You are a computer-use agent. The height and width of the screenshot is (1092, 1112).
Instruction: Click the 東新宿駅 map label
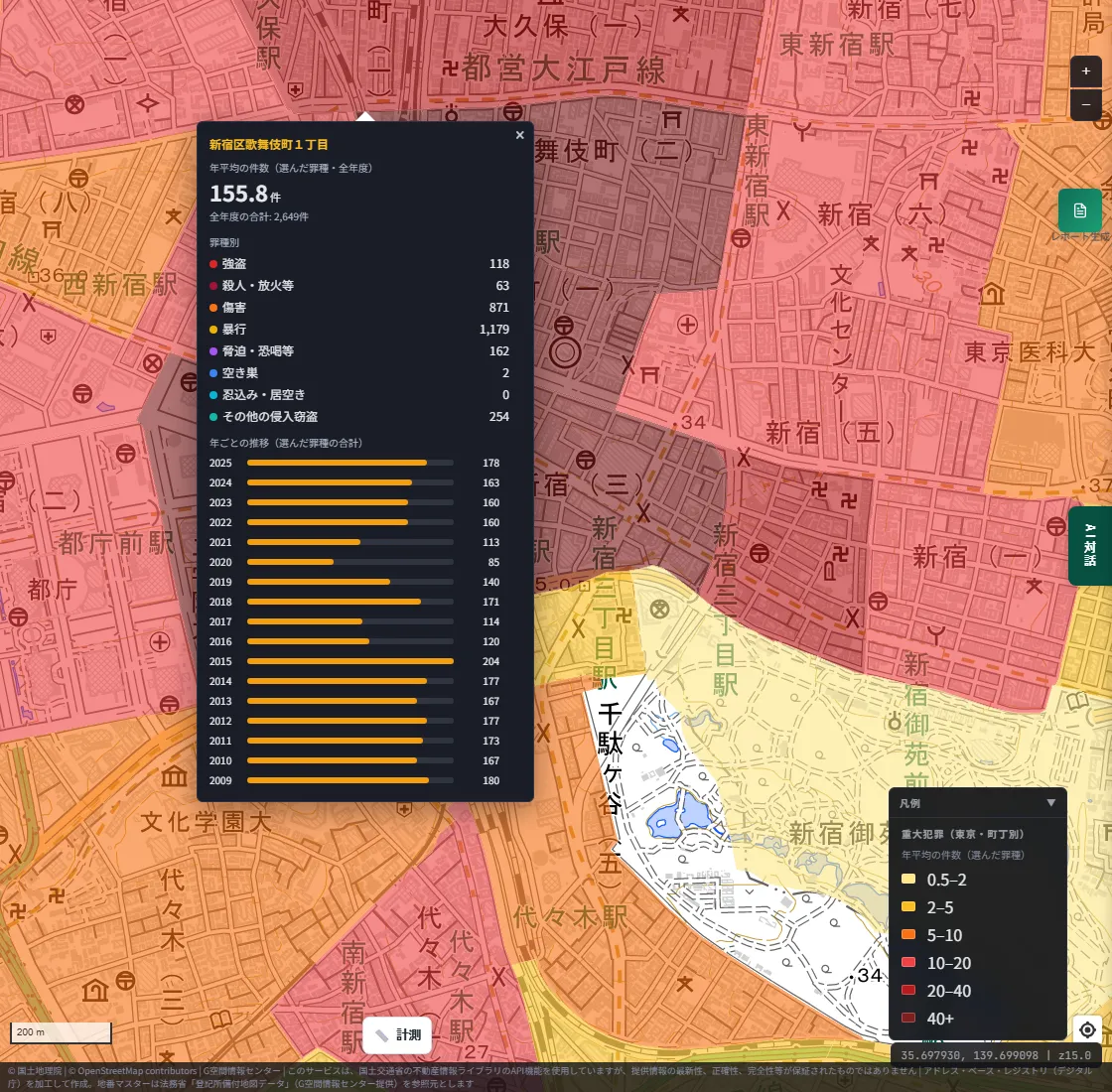837,45
